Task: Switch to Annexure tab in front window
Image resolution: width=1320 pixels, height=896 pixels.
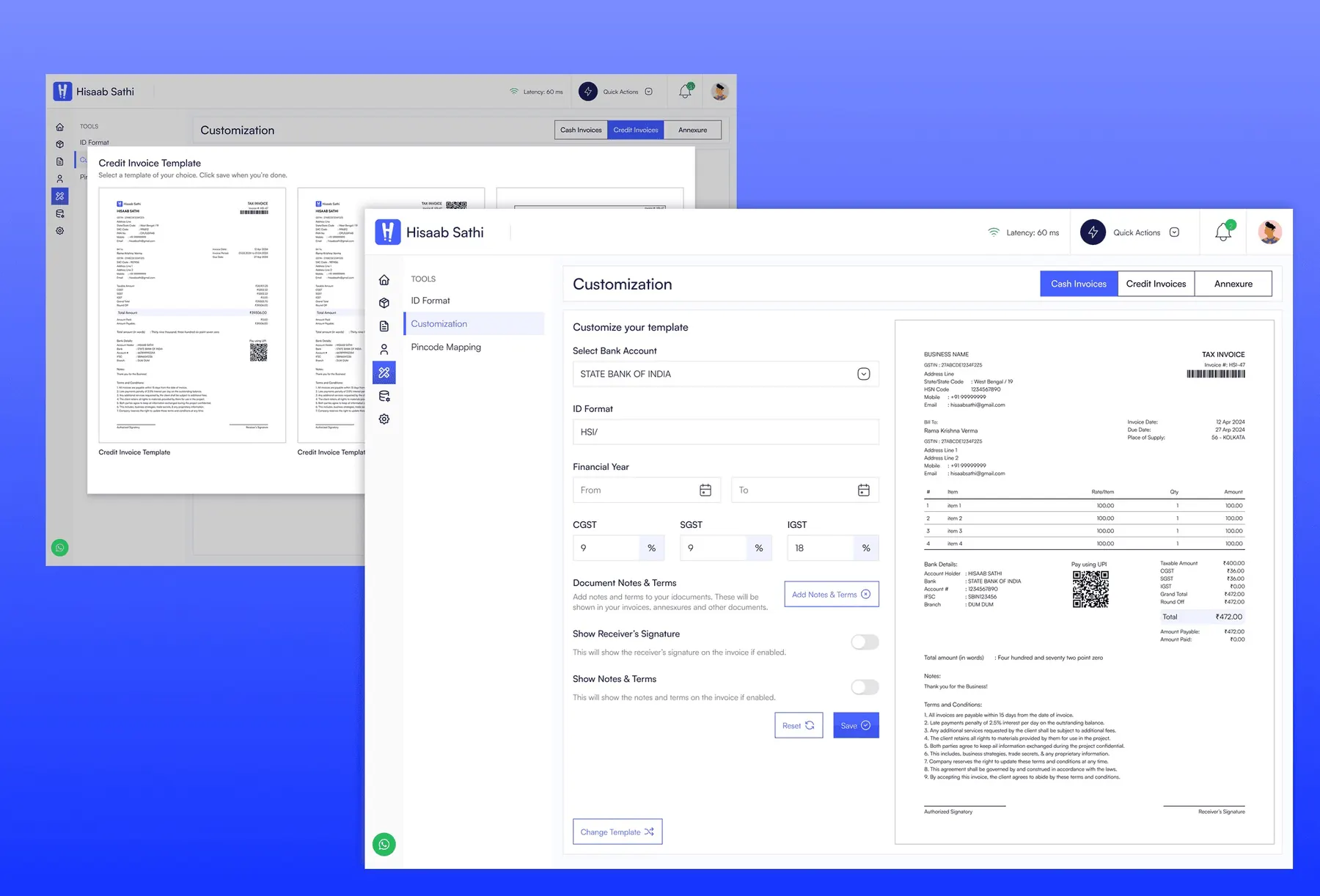Action: pyautogui.click(x=1233, y=284)
